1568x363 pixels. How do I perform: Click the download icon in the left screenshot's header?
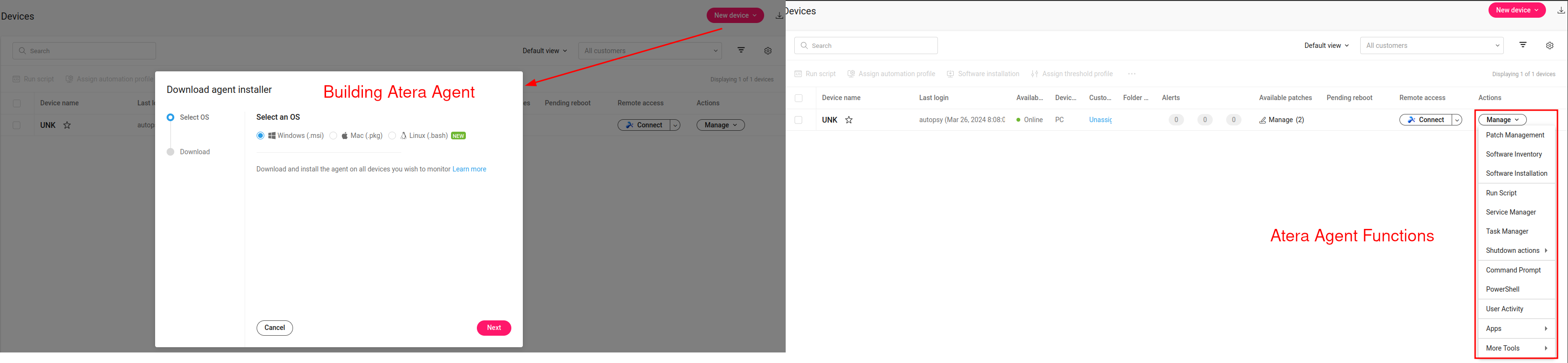point(778,16)
